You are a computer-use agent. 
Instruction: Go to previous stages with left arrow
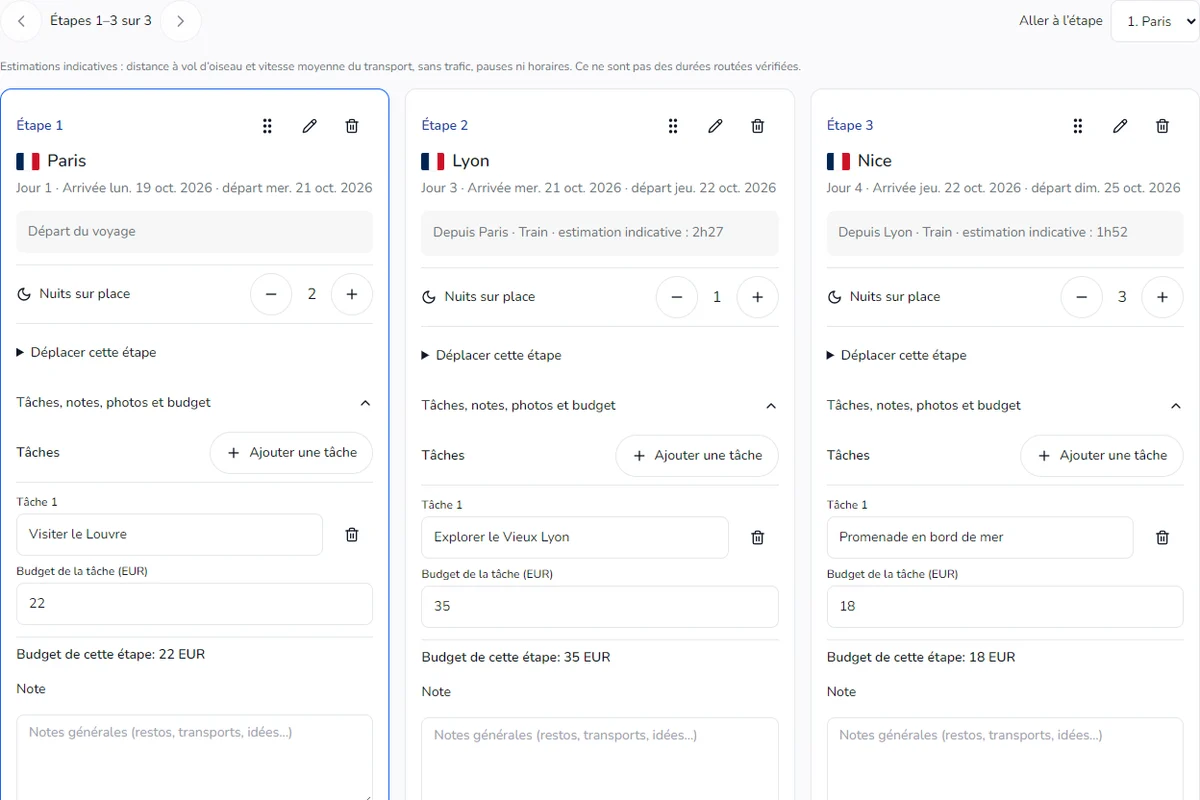[x=21, y=21]
